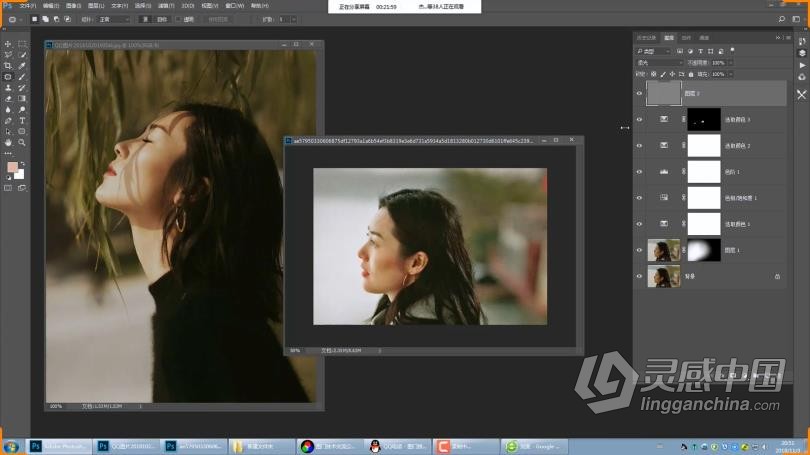
Task: Click Subtract from selection in options bar
Action: pos(56,19)
